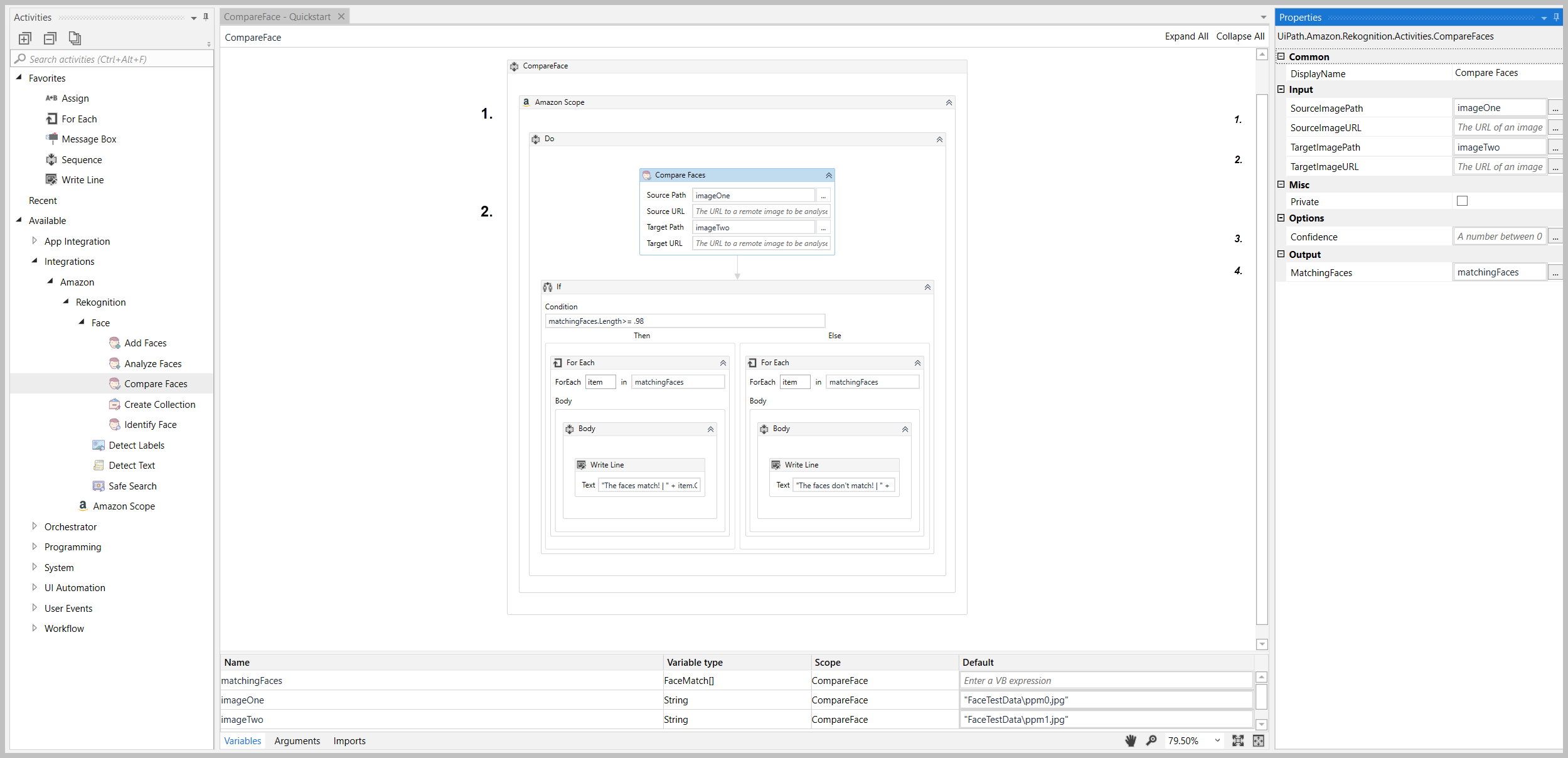Collapse the If activity
Image resolution: width=1568 pixels, height=758 pixels.
pyautogui.click(x=927, y=287)
